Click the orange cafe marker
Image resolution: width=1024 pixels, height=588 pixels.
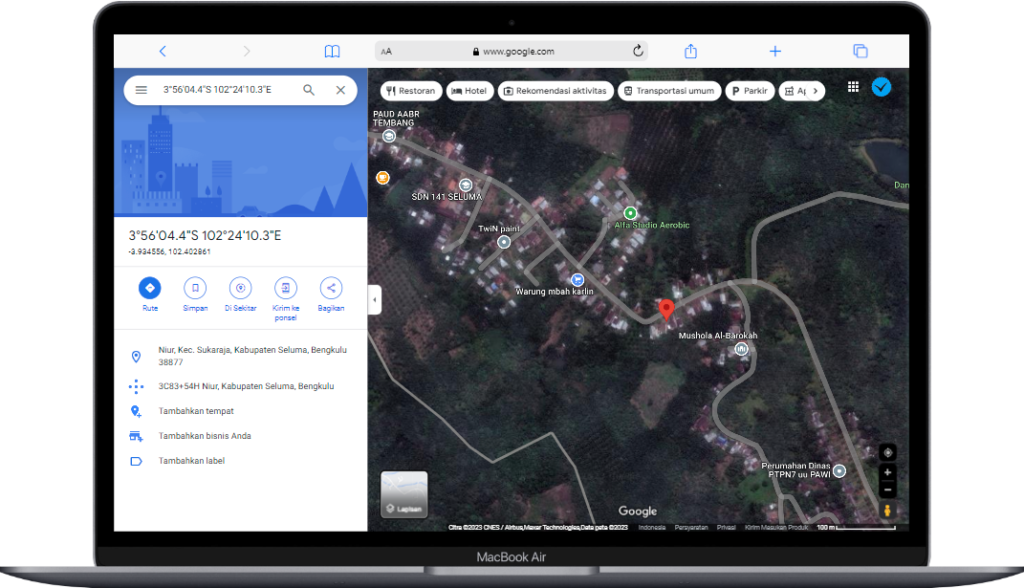click(383, 177)
